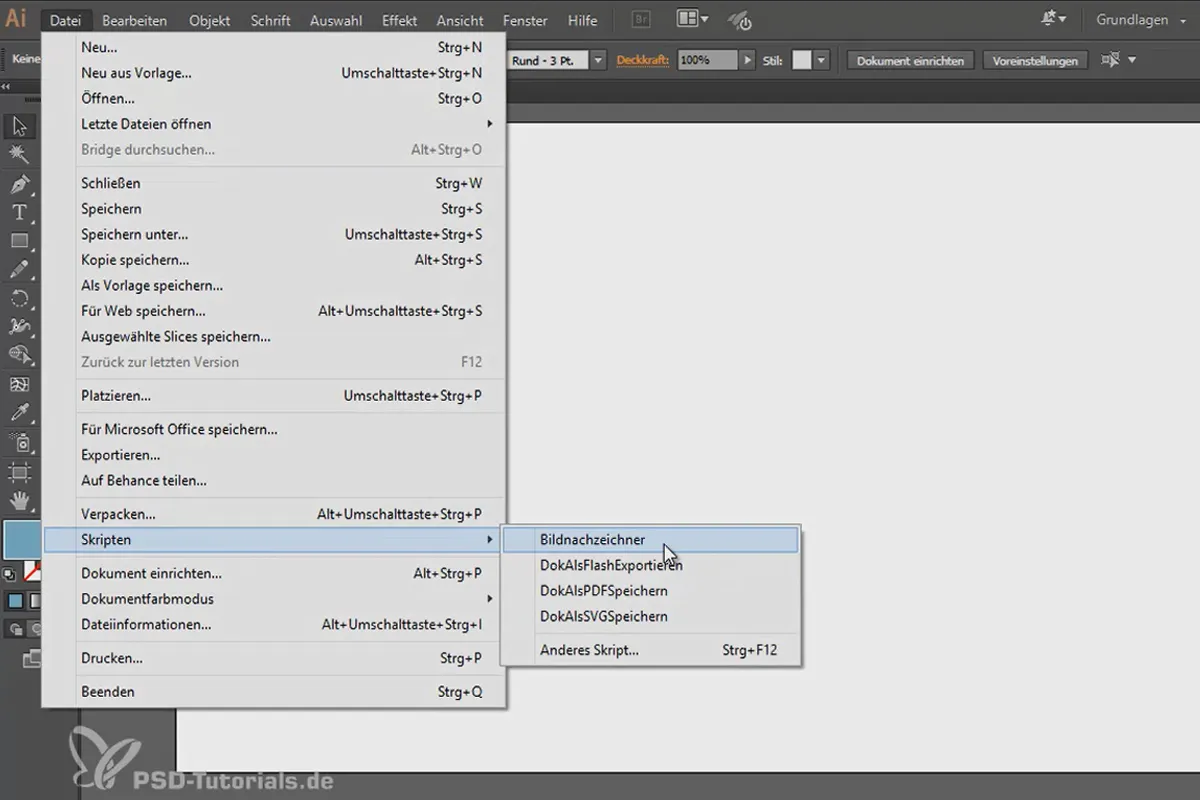Open the arrange documents layout icon
1200x800 pixels.
[692, 19]
